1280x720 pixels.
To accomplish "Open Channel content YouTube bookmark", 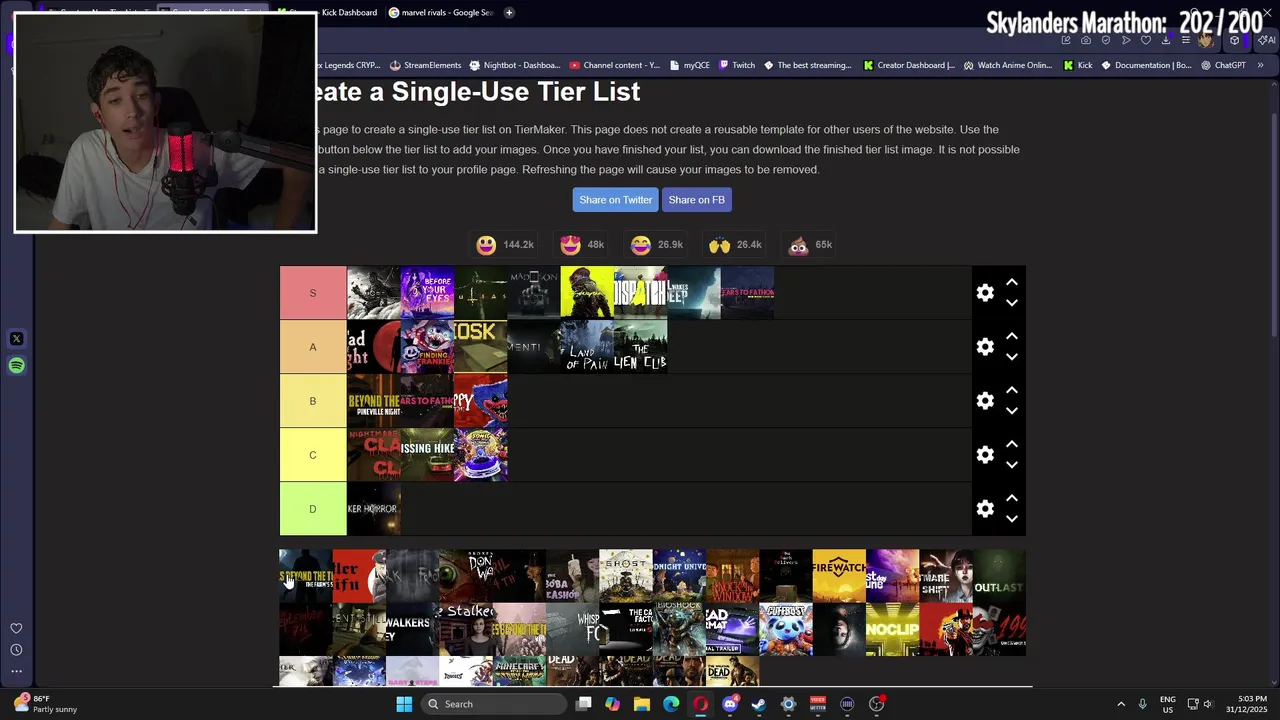I will point(614,65).
